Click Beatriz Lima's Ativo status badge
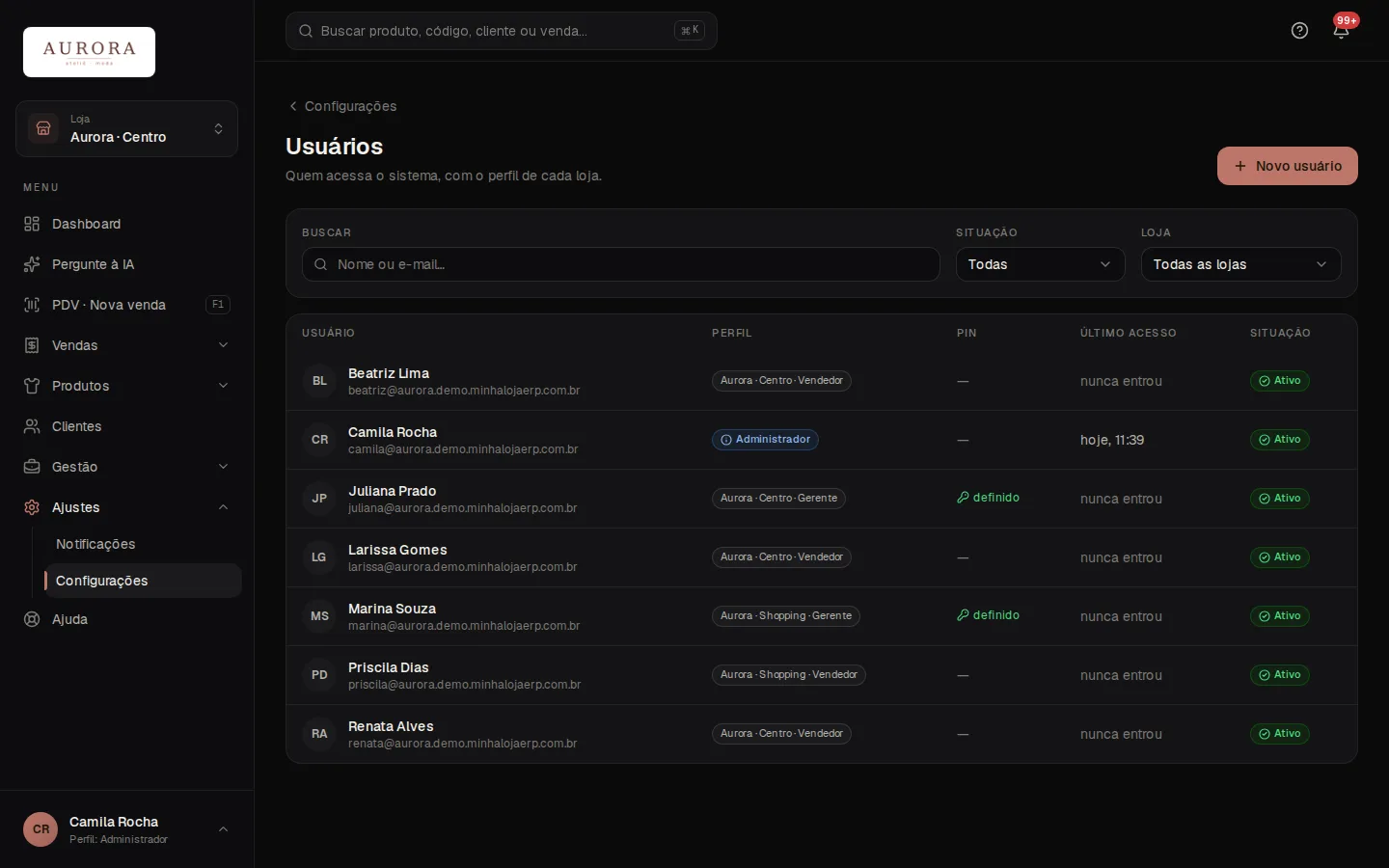Image resolution: width=1389 pixels, height=868 pixels. (1279, 381)
